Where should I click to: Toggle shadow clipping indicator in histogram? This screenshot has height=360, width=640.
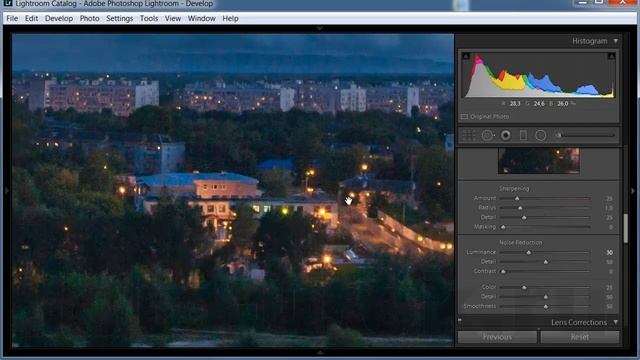pos(466,56)
